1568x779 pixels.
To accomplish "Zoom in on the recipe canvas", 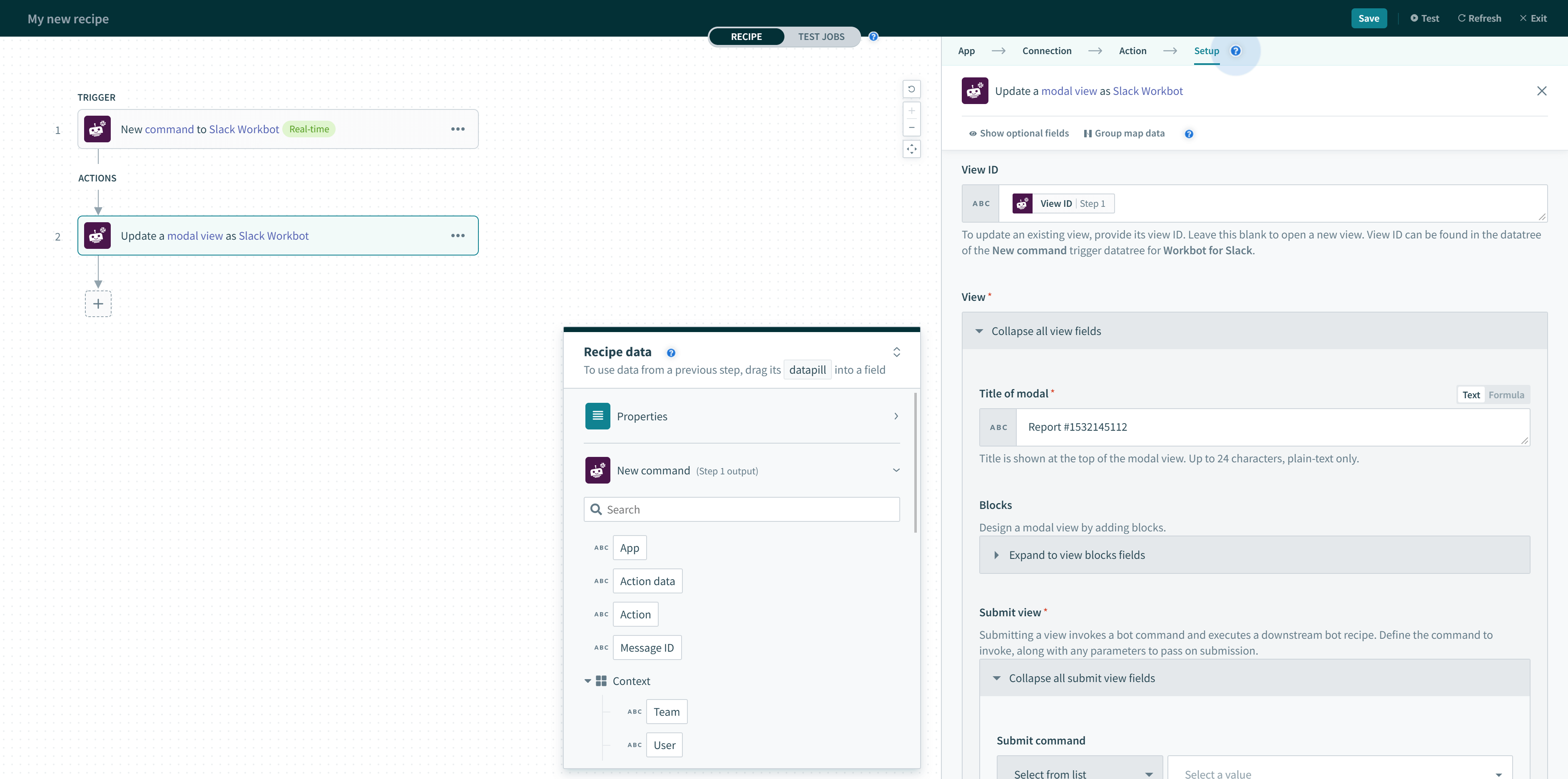I will (x=911, y=110).
